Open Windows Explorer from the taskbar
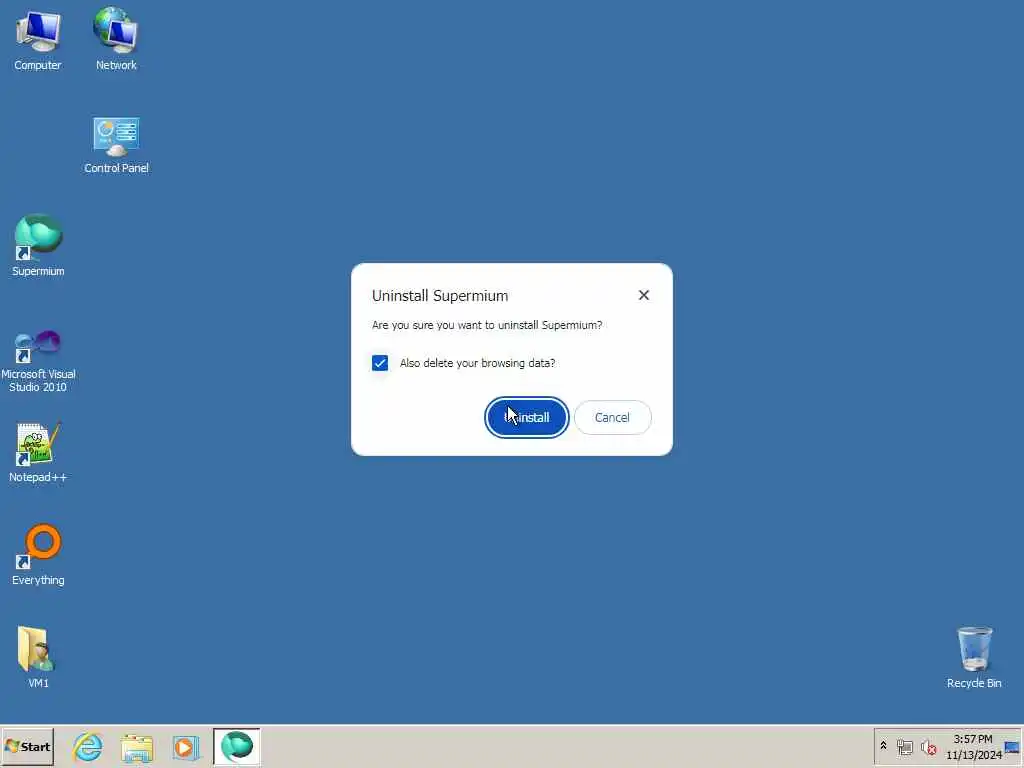Image resolution: width=1024 pixels, height=768 pixels. 137,746
